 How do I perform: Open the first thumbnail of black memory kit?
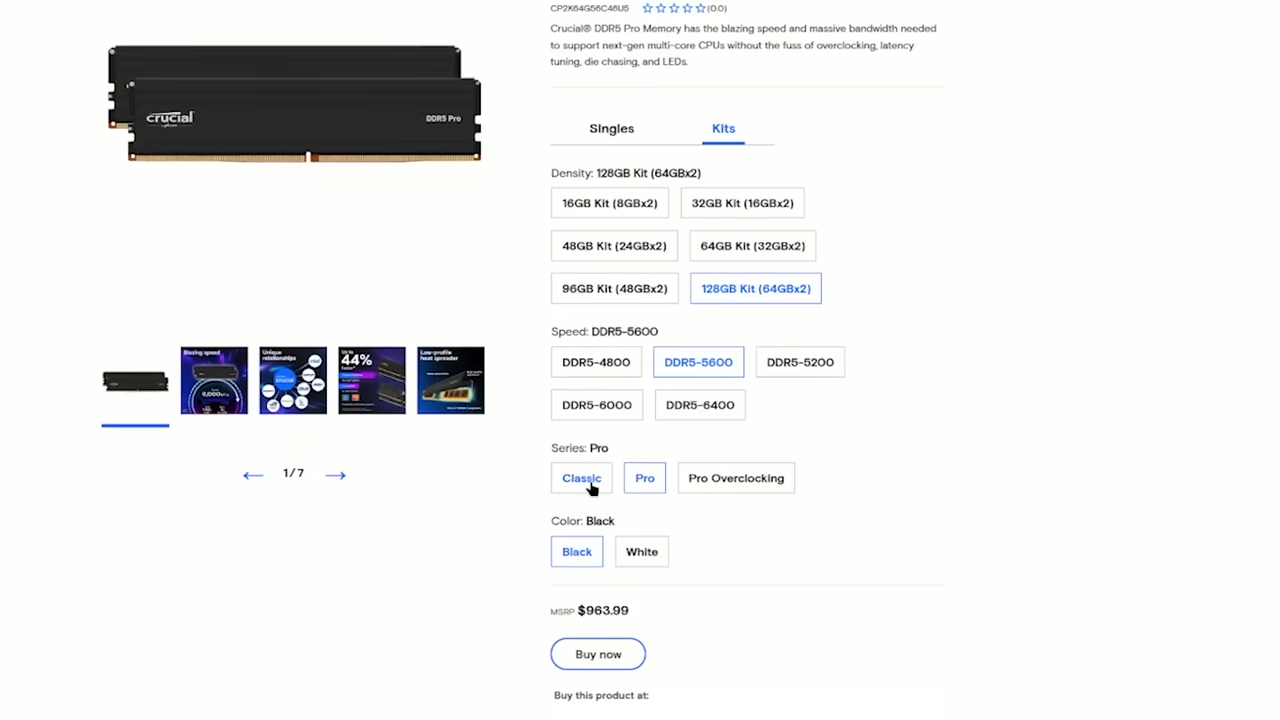(x=135, y=381)
